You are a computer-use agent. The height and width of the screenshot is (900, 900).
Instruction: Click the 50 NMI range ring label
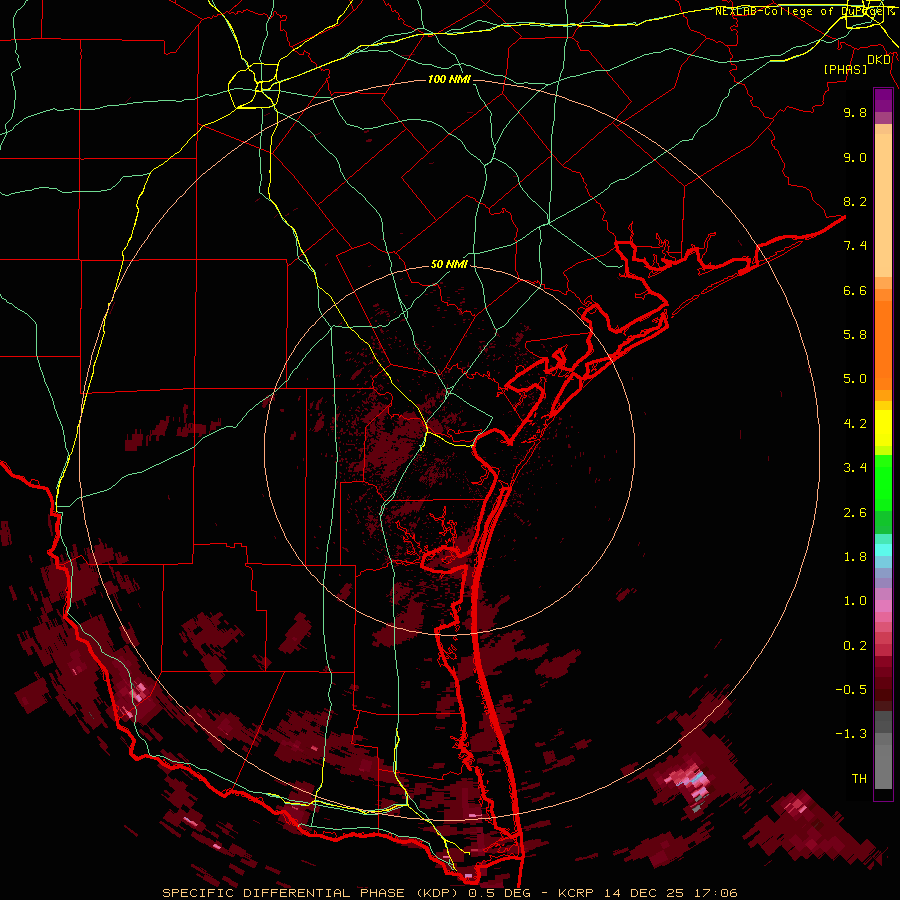(x=449, y=265)
